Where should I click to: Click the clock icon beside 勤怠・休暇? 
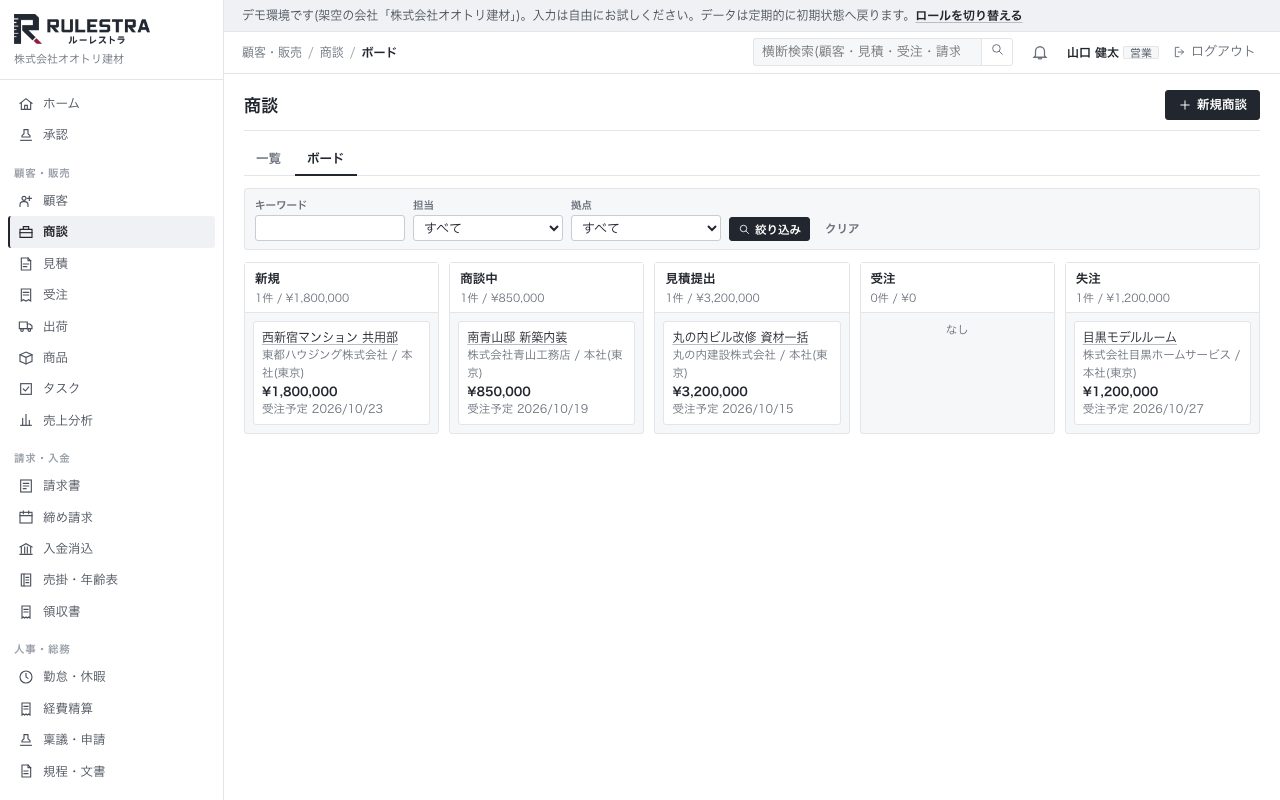[26, 677]
